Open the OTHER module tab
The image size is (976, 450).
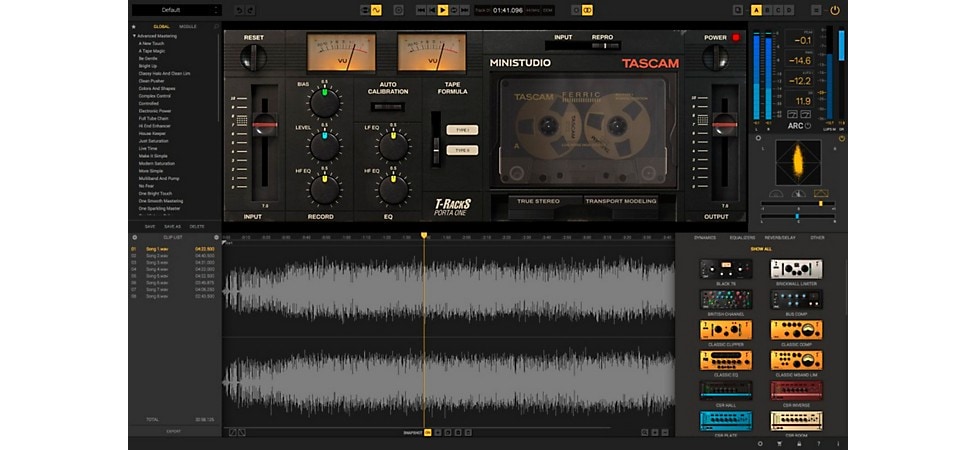(x=817, y=238)
